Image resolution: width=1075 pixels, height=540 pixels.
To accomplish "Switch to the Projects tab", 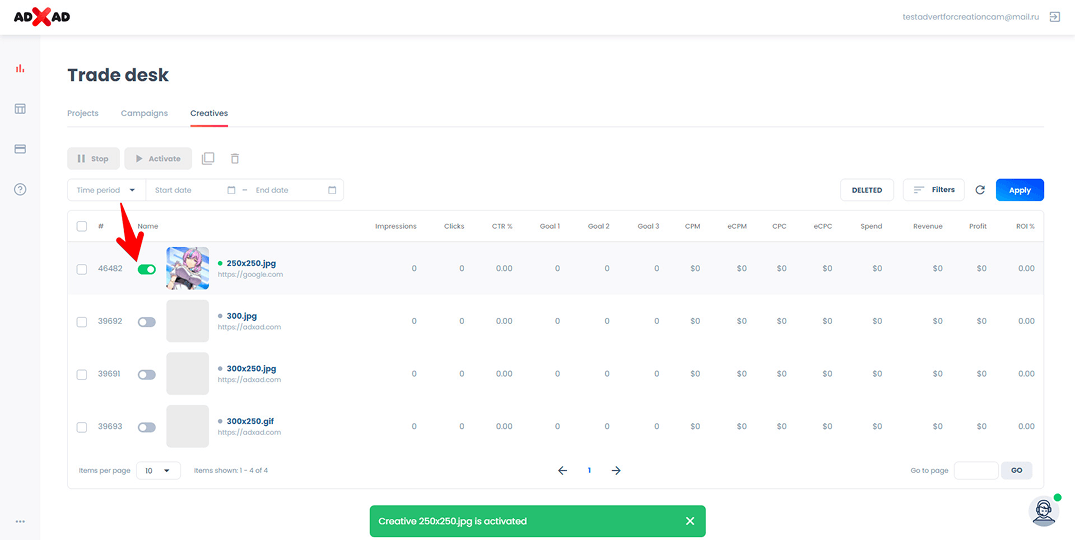I will tap(83, 113).
